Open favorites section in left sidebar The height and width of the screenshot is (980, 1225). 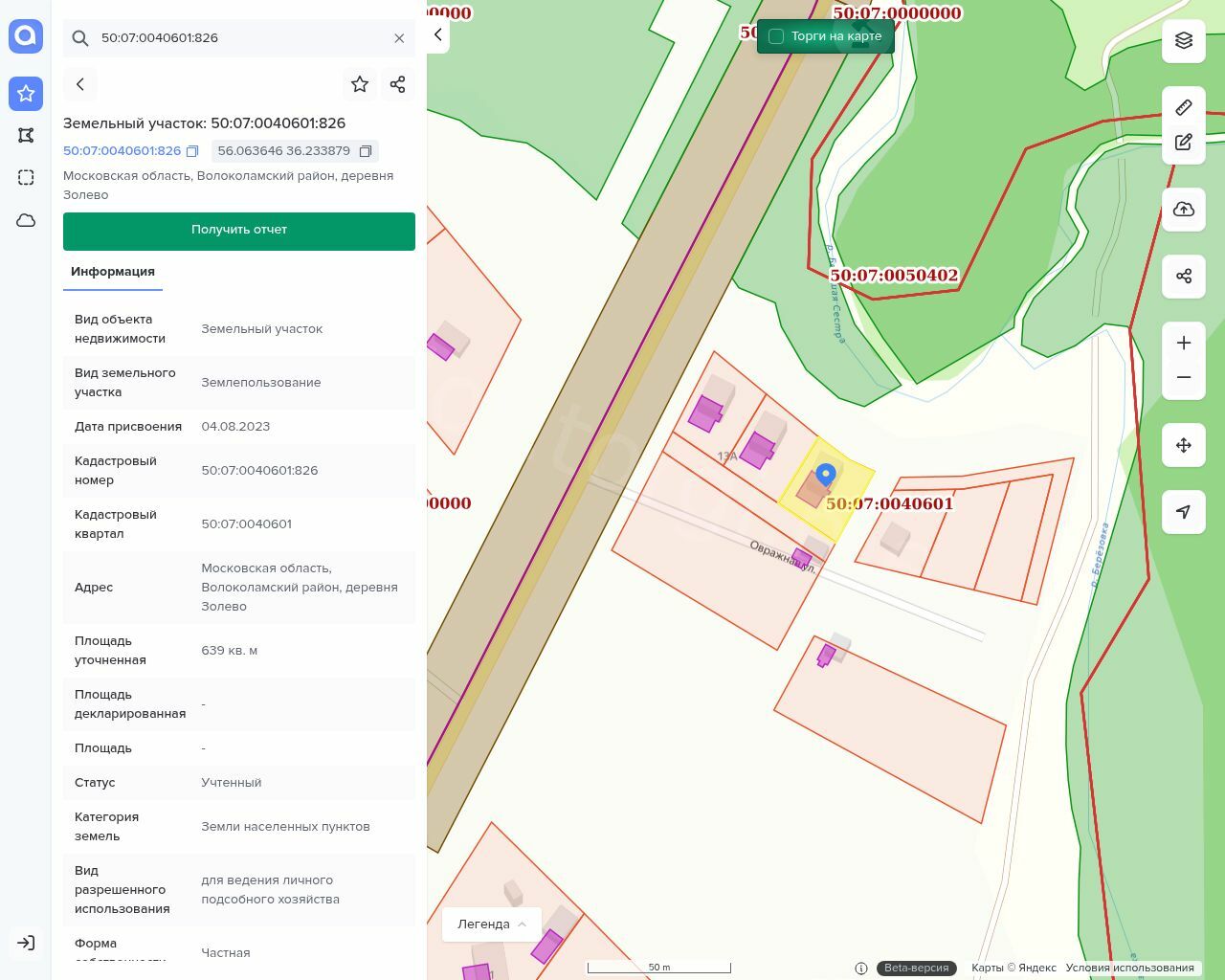[x=26, y=94]
